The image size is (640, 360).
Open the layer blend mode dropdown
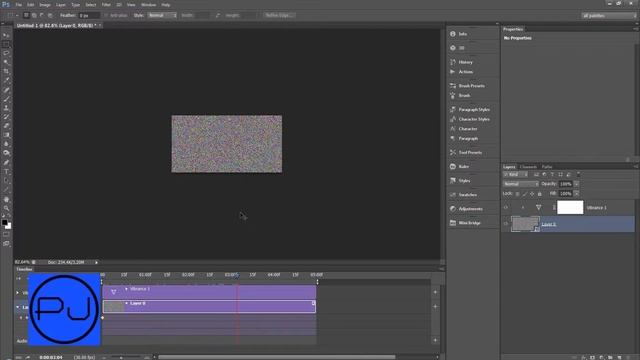[521, 184]
